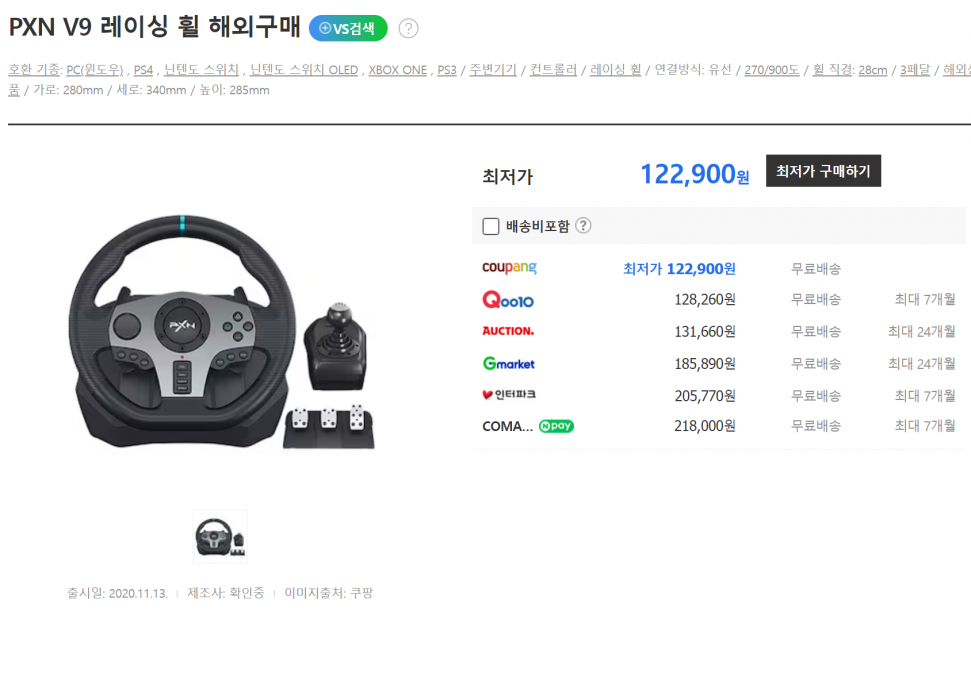Click the 최대 7개월 installment text in the 인터파크 row
The image size is (971, 692).
pyautogui.click(x=925, y=395)
